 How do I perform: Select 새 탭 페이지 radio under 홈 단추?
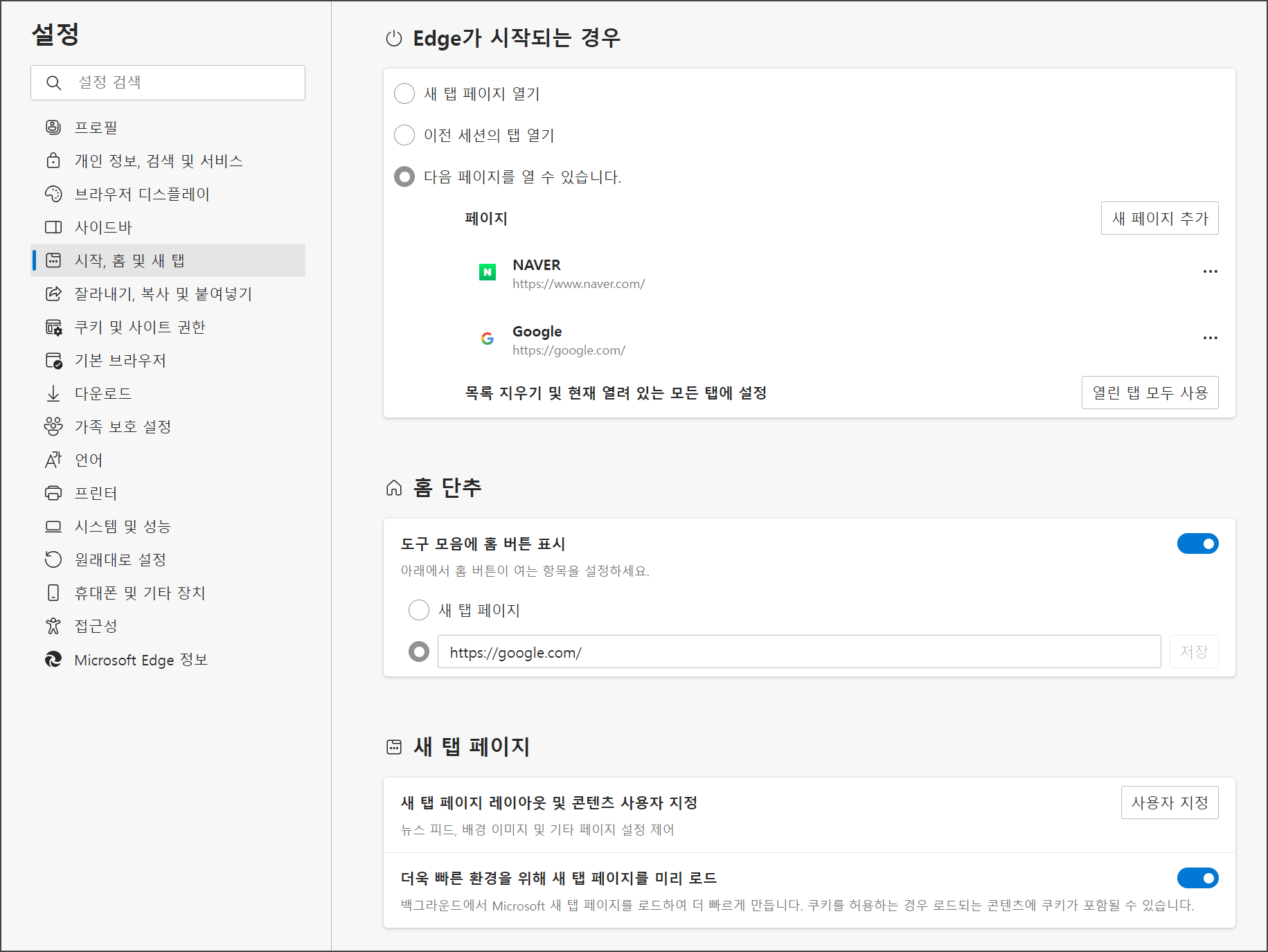[419, 610]
